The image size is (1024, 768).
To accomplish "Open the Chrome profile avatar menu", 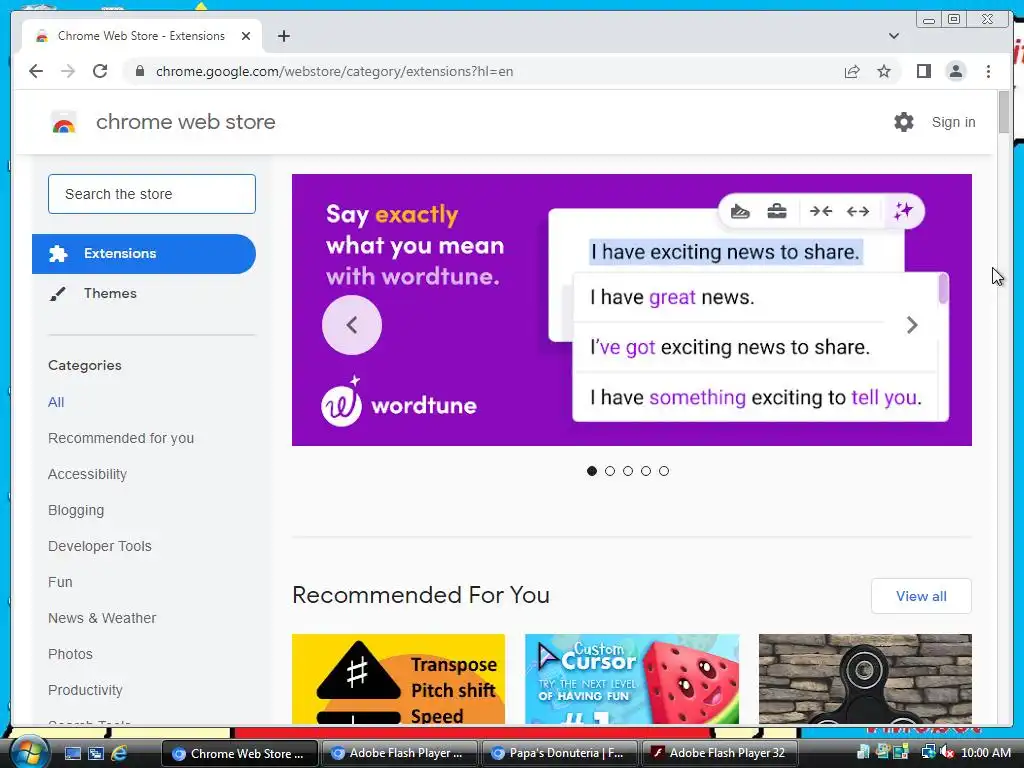I will (x=955, y=71).
